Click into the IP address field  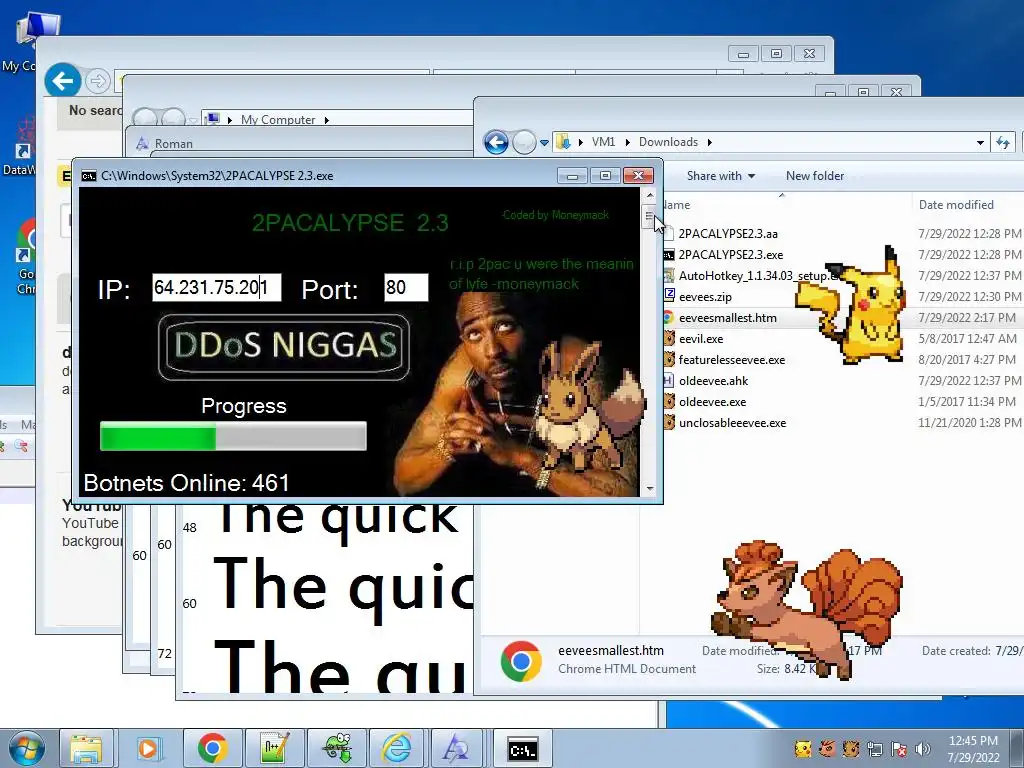217,287
